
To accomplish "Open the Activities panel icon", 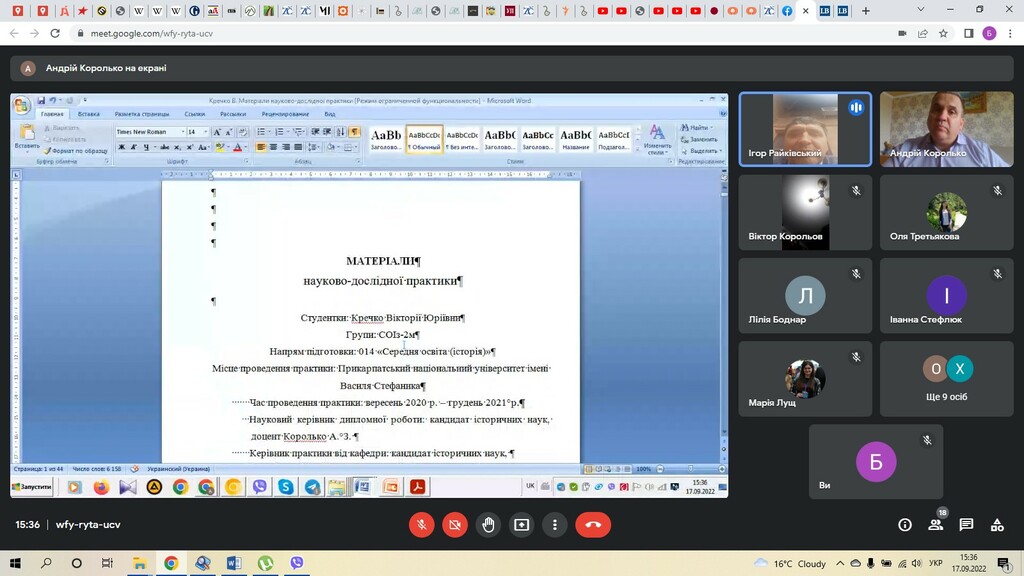I will point(997,525).
